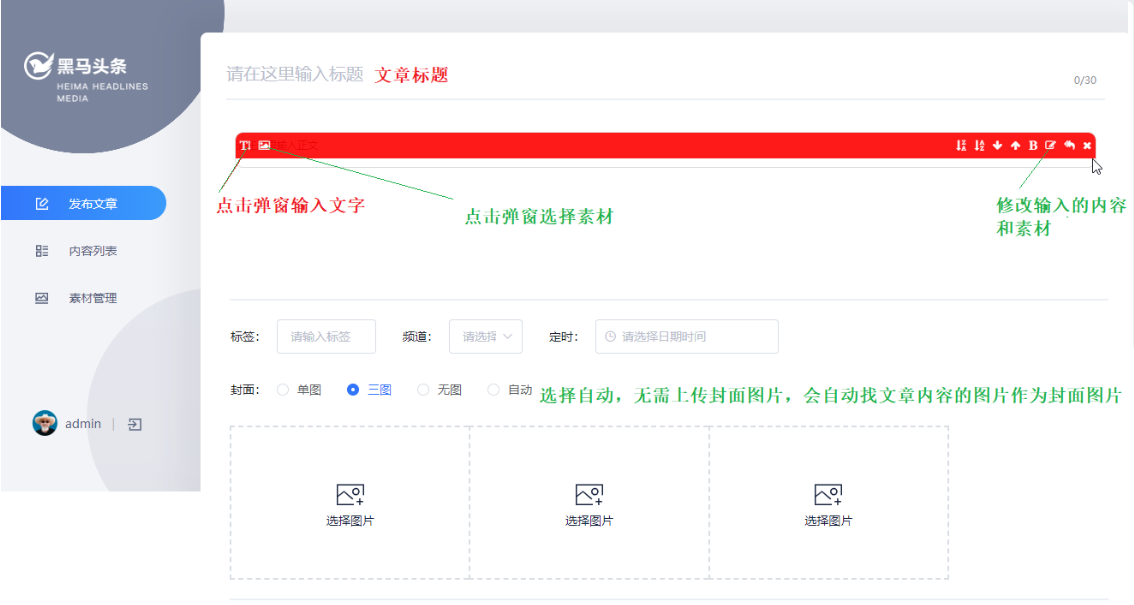The image size is (1134, 605).
Task: Click the logout icon next to admin
Action: tap(137, 424)
